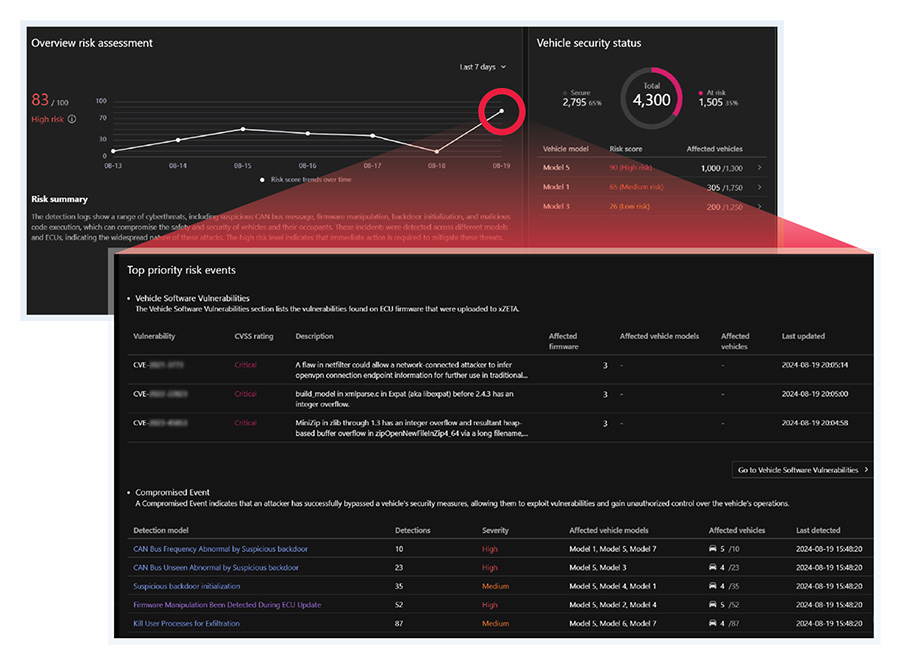
Task: Open Kill User Processes for Exfiltration
Action: [197, 623]
